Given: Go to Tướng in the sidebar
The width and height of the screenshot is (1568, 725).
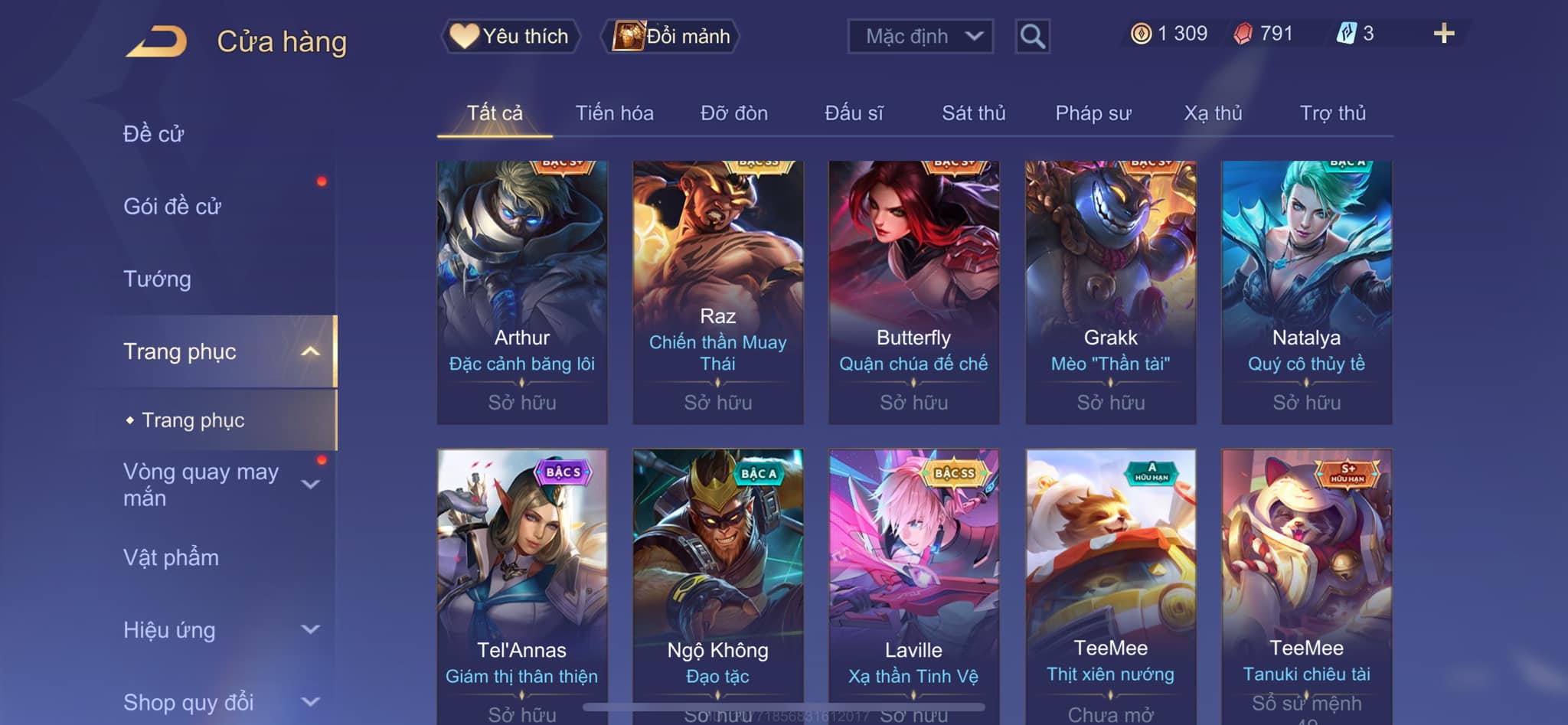Looking at the screenshot, I should coord(157,279).
